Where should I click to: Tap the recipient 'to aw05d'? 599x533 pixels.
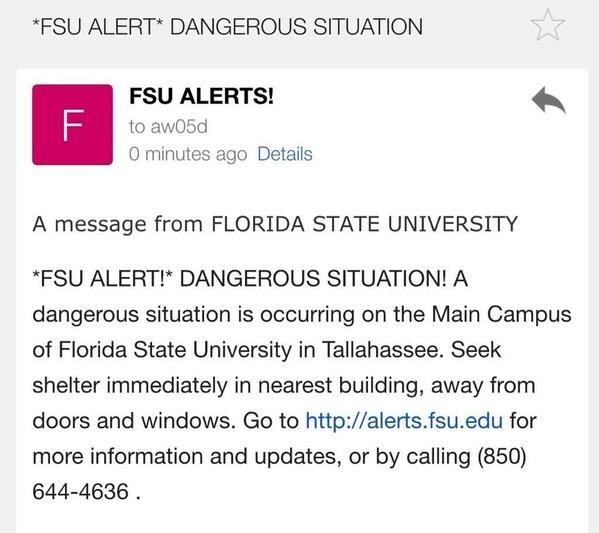tap(168, 126)
